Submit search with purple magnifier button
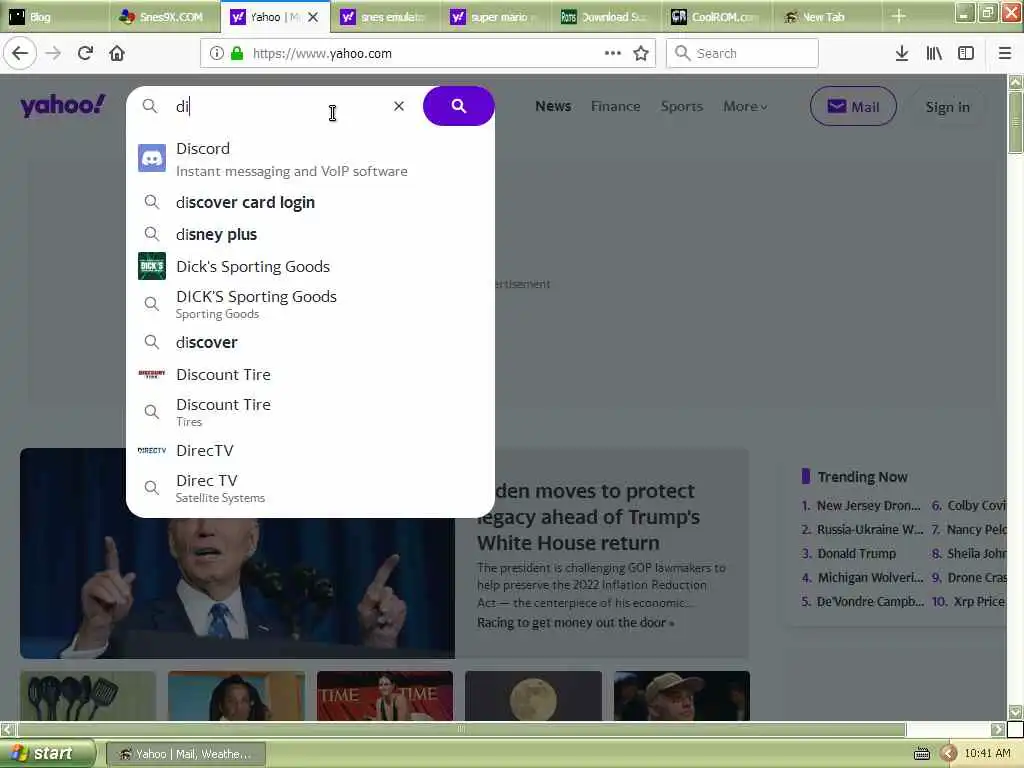This screenshot has height=768, width=1024. click(x=458, y=106)
